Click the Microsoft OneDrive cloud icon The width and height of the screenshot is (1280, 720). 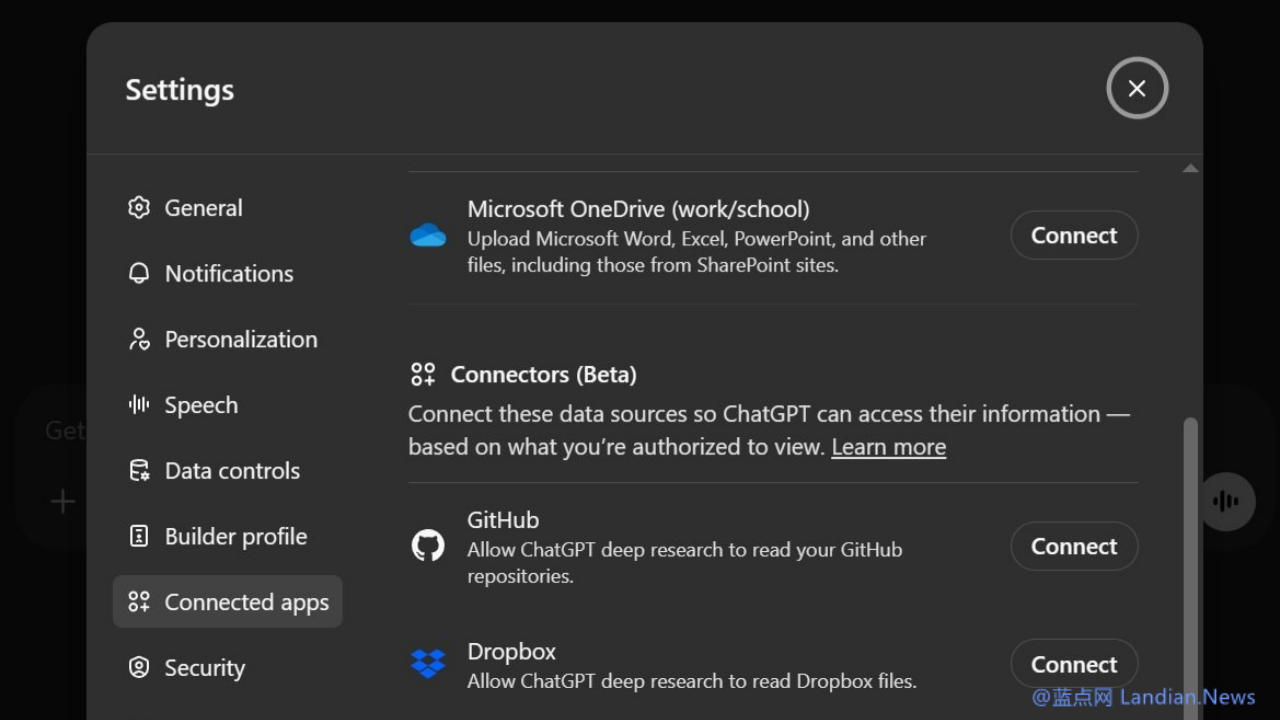428,236
